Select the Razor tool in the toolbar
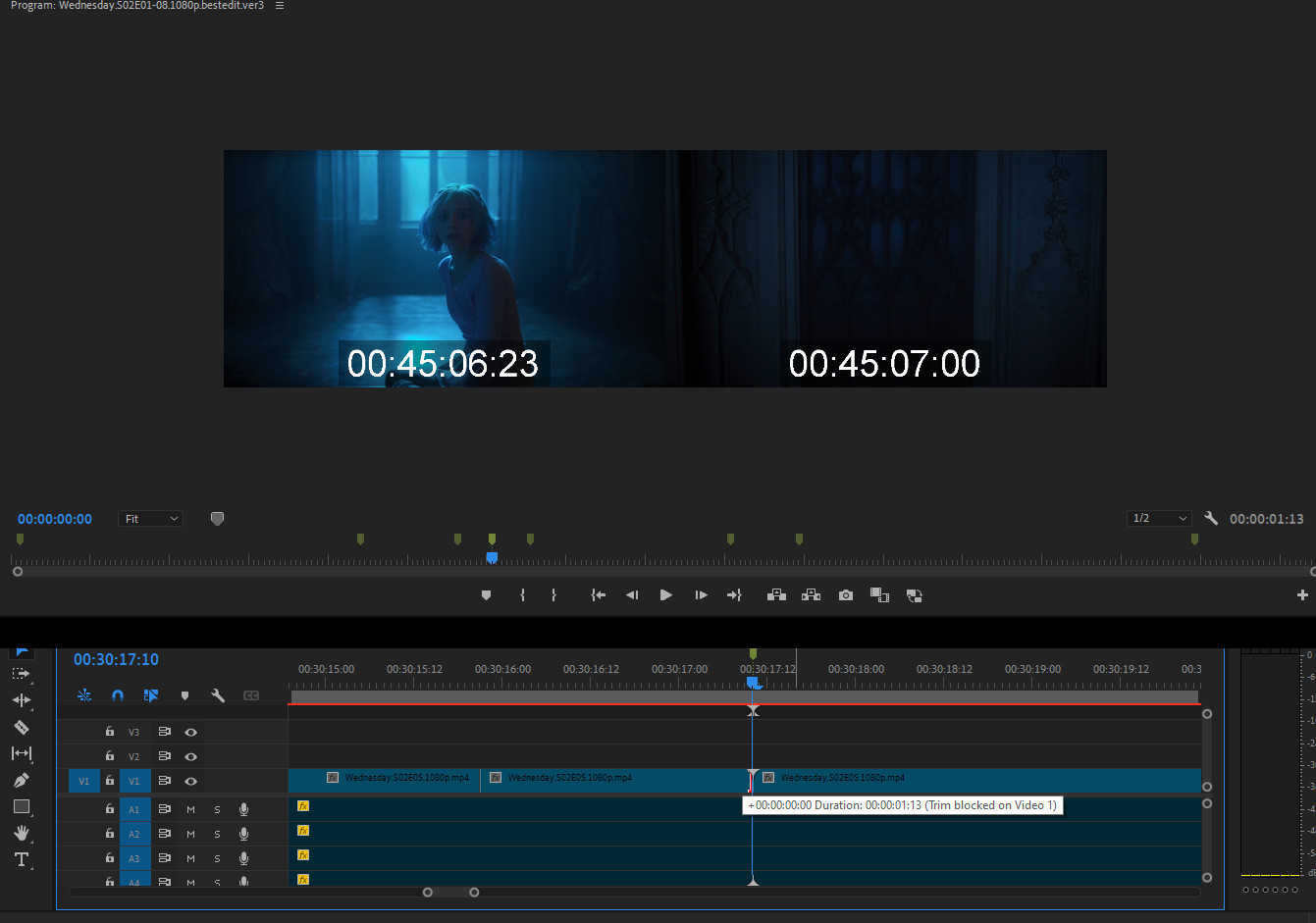The image size is (1316, 923). coord(22,727)
